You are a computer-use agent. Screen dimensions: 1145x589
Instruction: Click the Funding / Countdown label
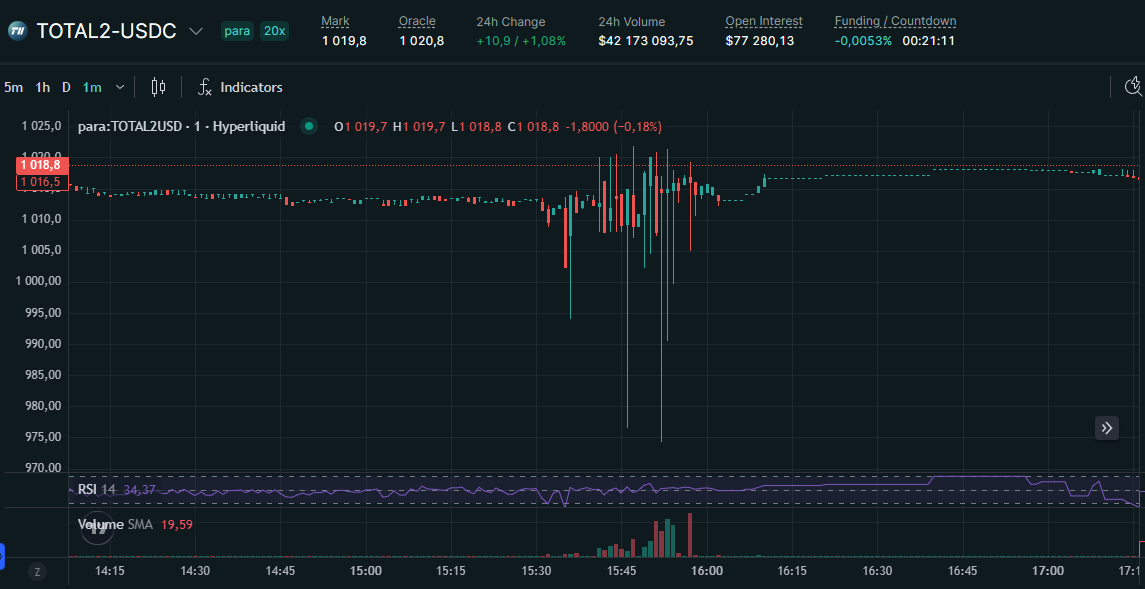[895, 22]
